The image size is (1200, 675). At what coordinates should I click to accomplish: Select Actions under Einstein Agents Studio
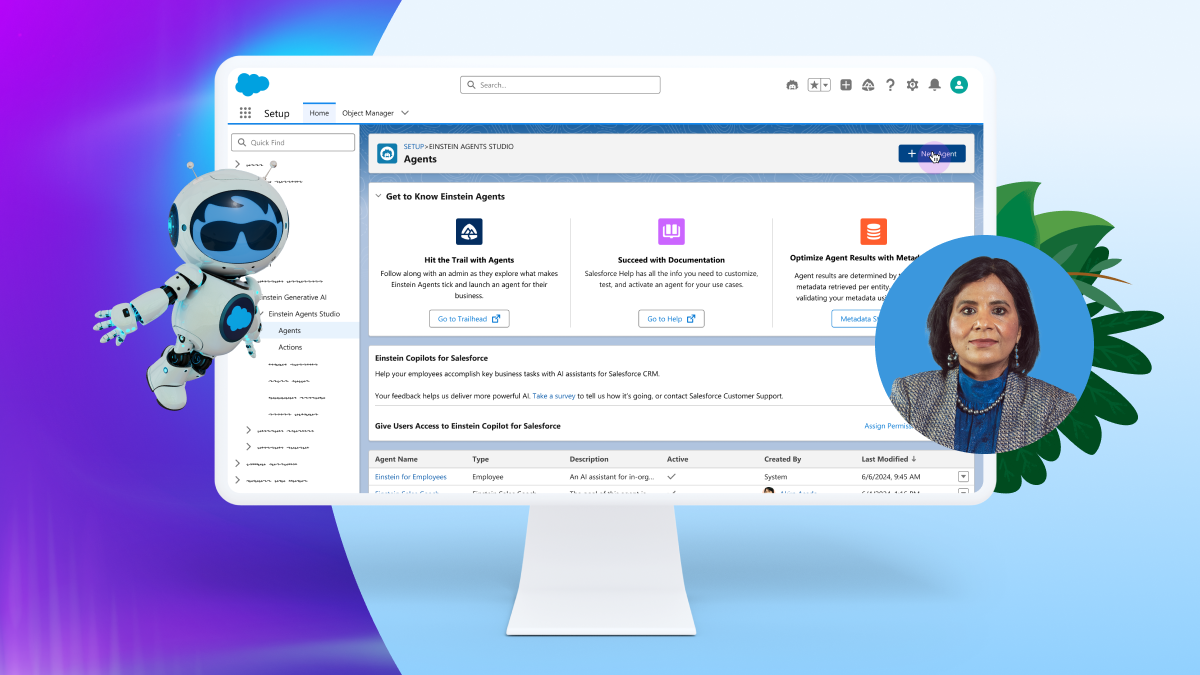[x=290, y=347]
